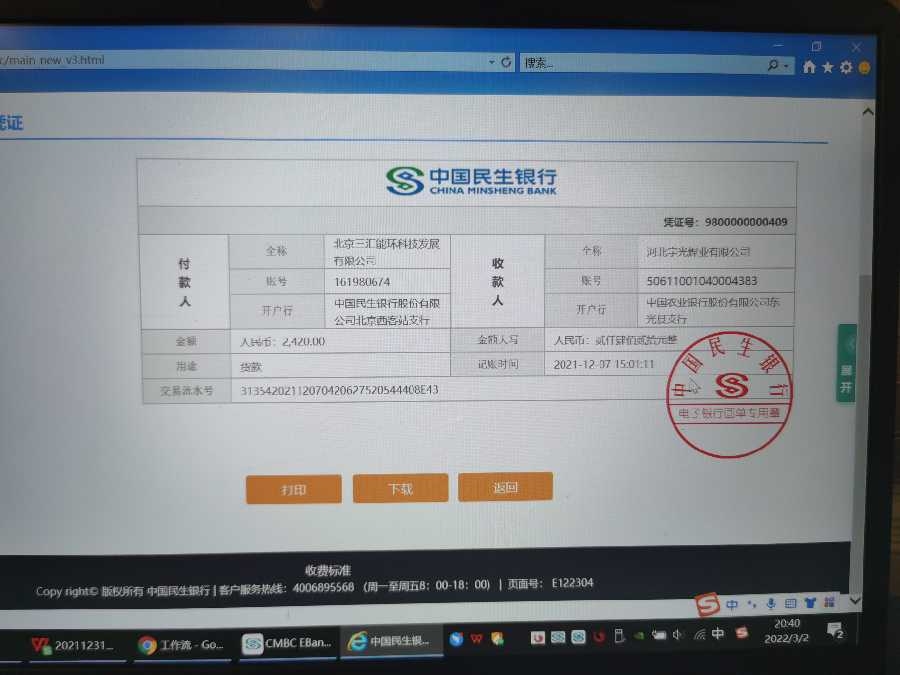
Task: Open the browser Tools gear icon
Action: click(846, 67)
